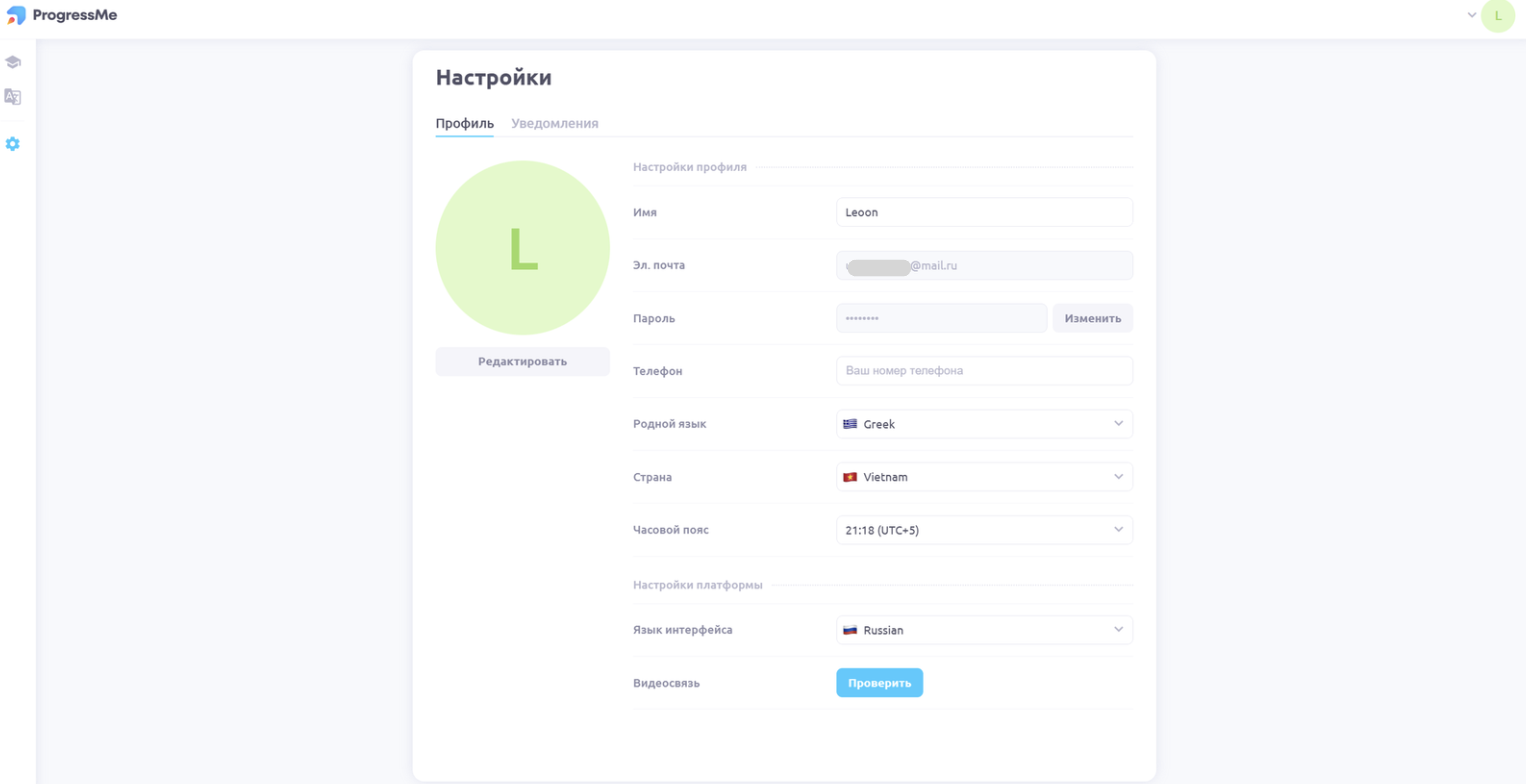Click the Телефон field label

point(658,371)
